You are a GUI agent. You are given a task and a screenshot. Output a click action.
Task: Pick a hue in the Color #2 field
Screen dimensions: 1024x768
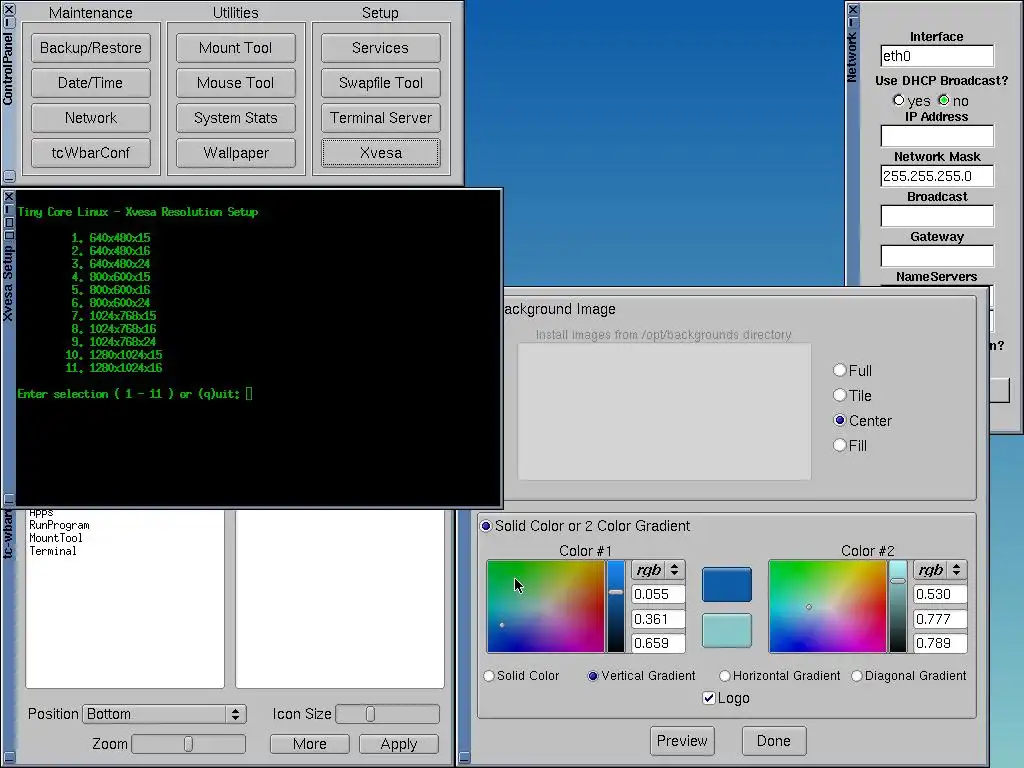point(828,607)
